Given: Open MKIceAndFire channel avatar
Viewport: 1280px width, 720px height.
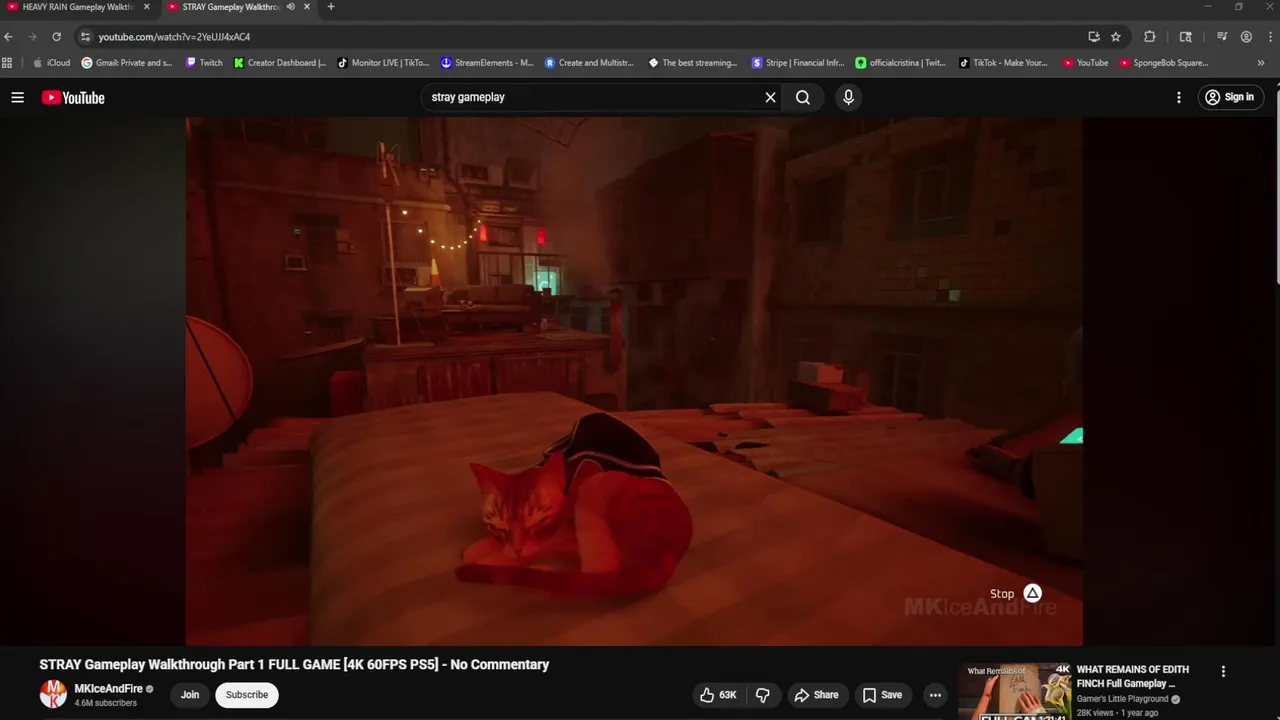Looking at the screenshot, I should pos(53,694).
